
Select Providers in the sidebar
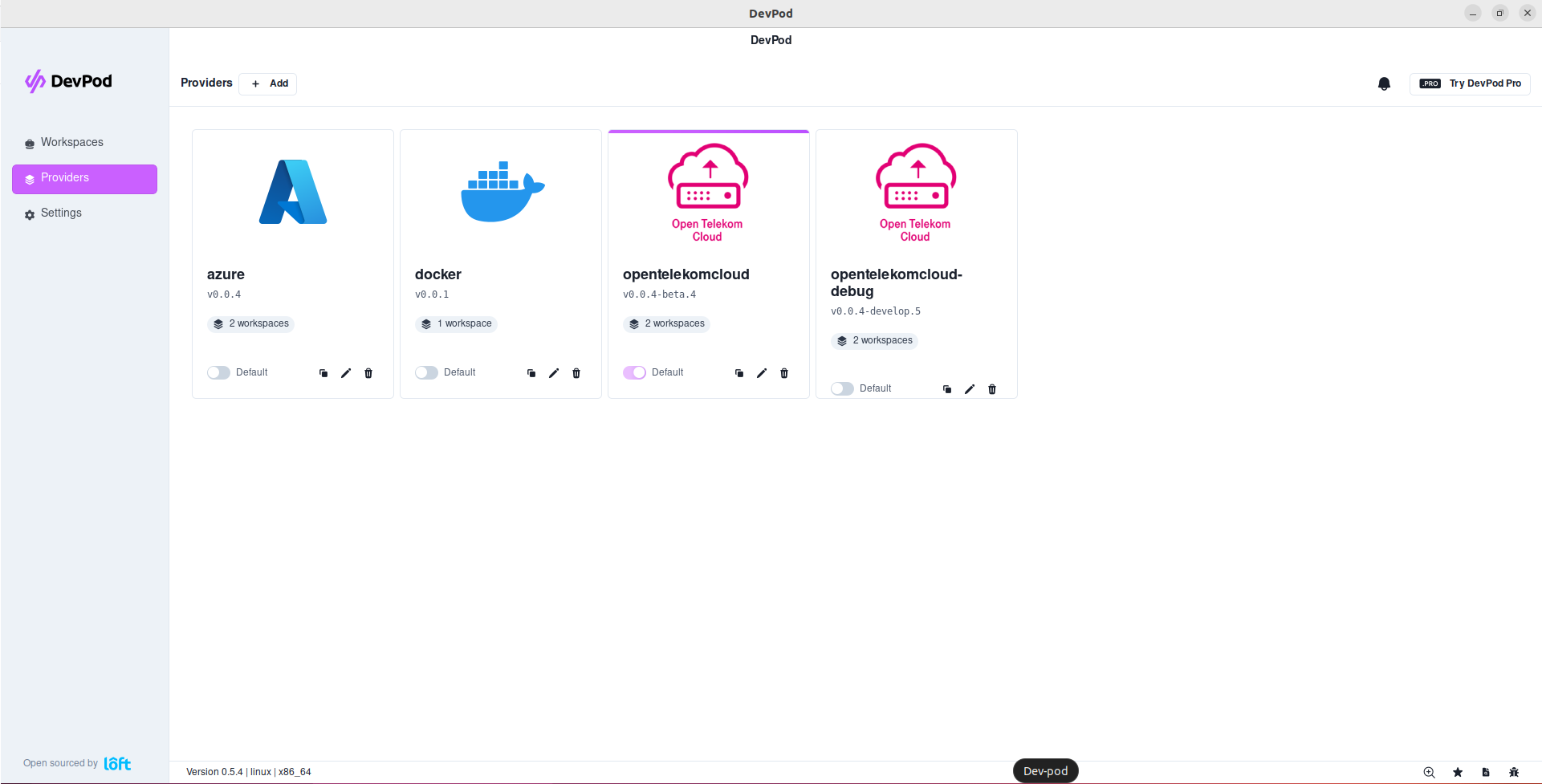click(84, 179)
